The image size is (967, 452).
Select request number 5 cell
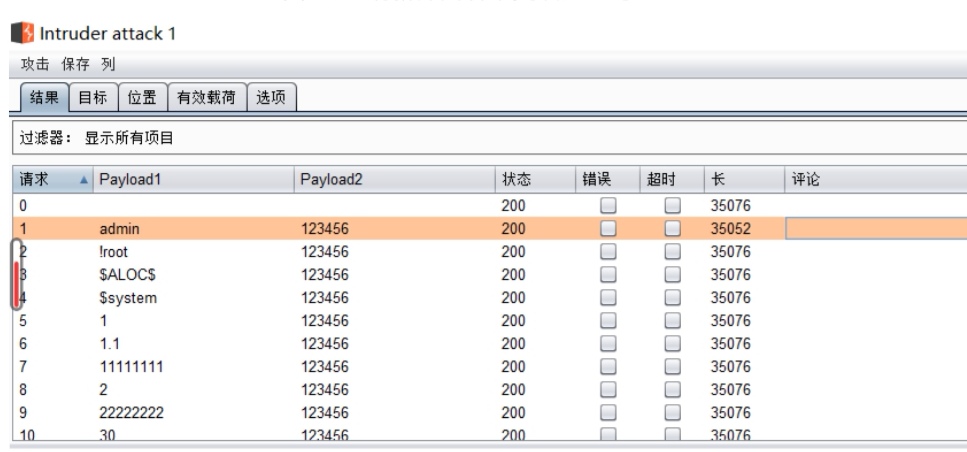(x=23, y=321)
